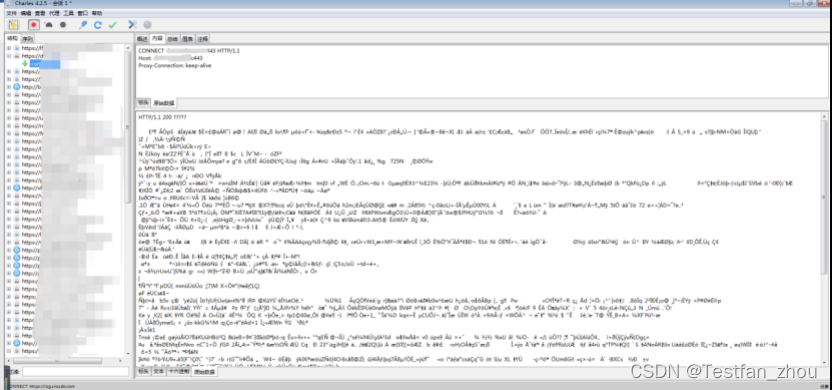832x390 pixels.
Task: Repeat the selected request with the blue arrow
Action: pyautogui.click(x=98, y=24)
